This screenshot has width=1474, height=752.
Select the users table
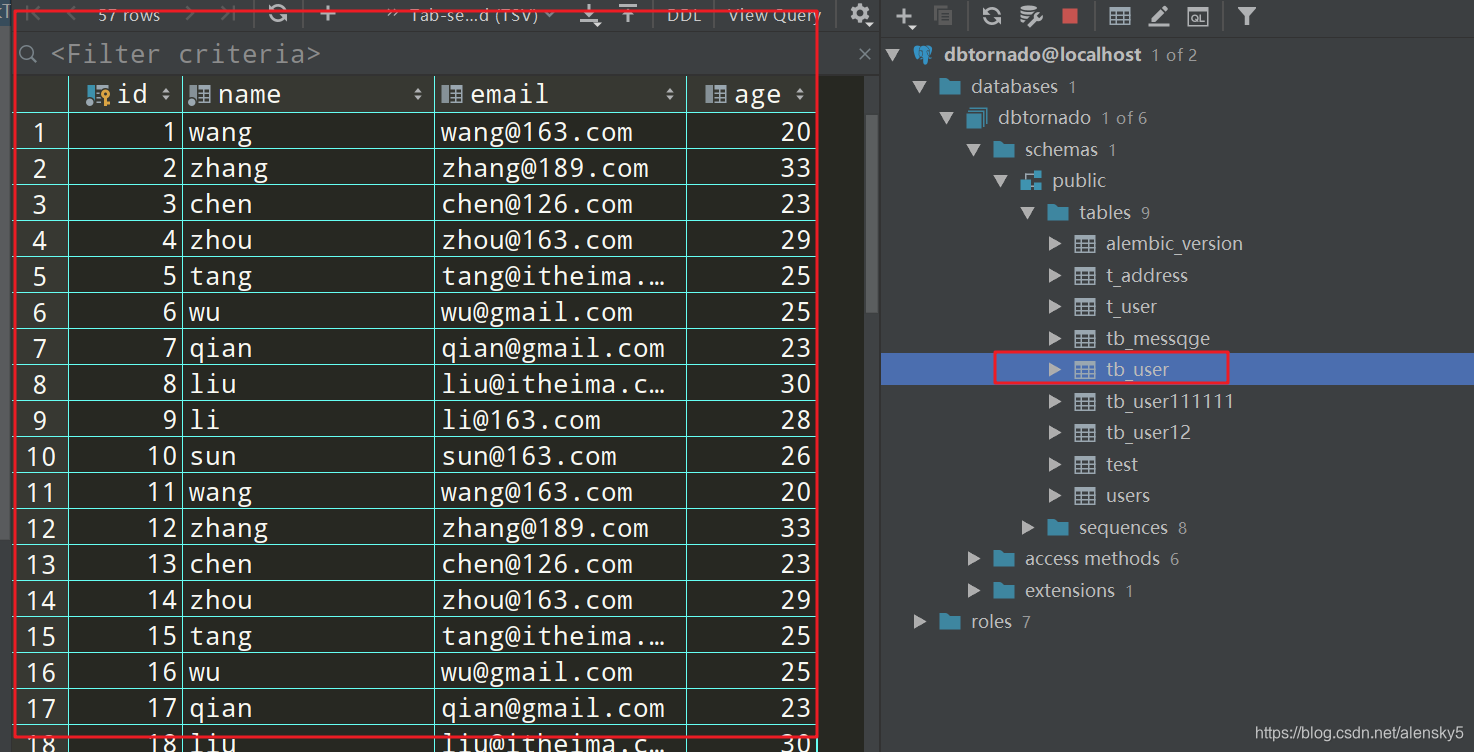click(x=1128, y=496)
